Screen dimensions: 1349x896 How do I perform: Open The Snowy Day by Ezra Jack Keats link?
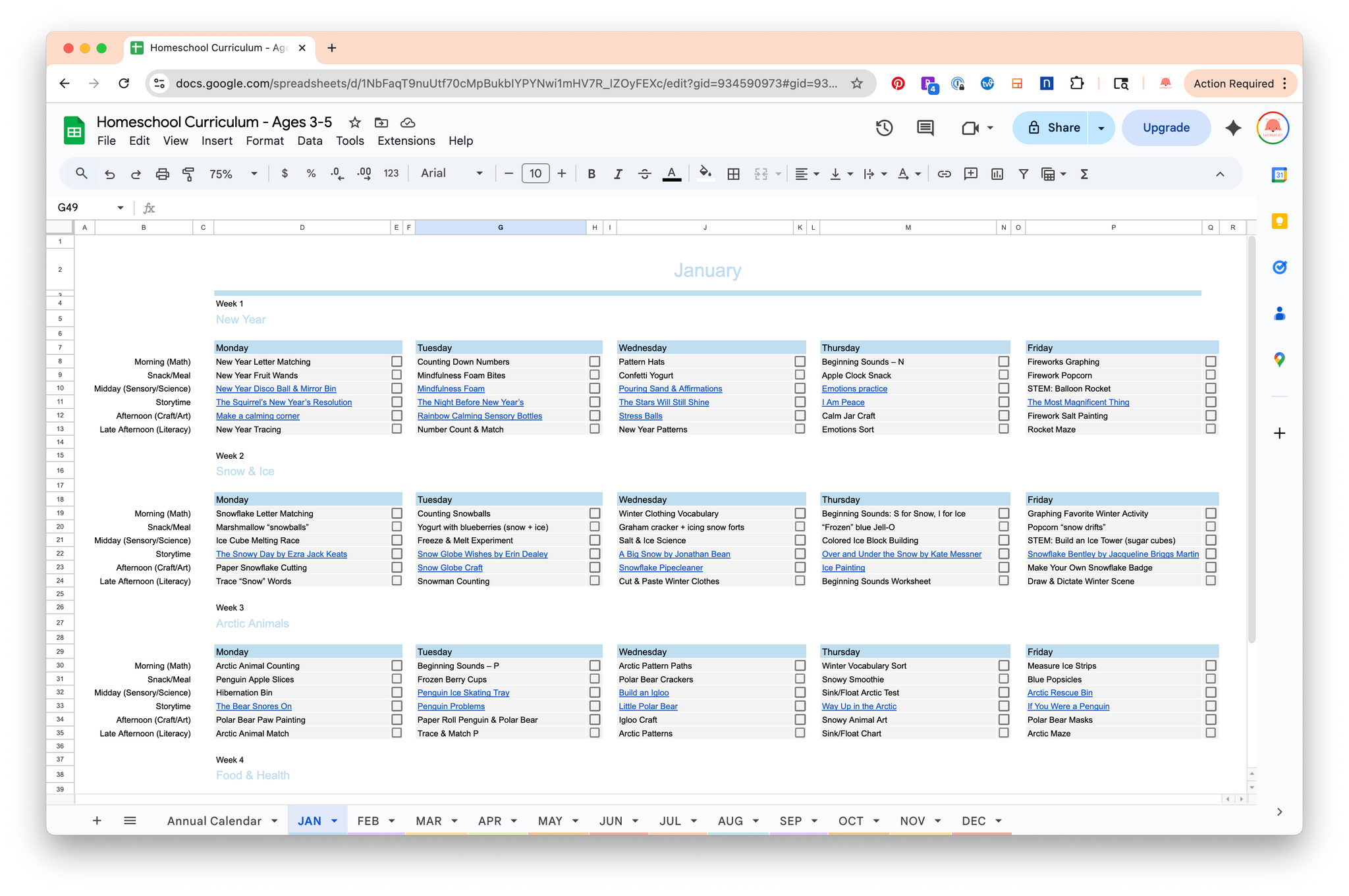click(281, 554)
